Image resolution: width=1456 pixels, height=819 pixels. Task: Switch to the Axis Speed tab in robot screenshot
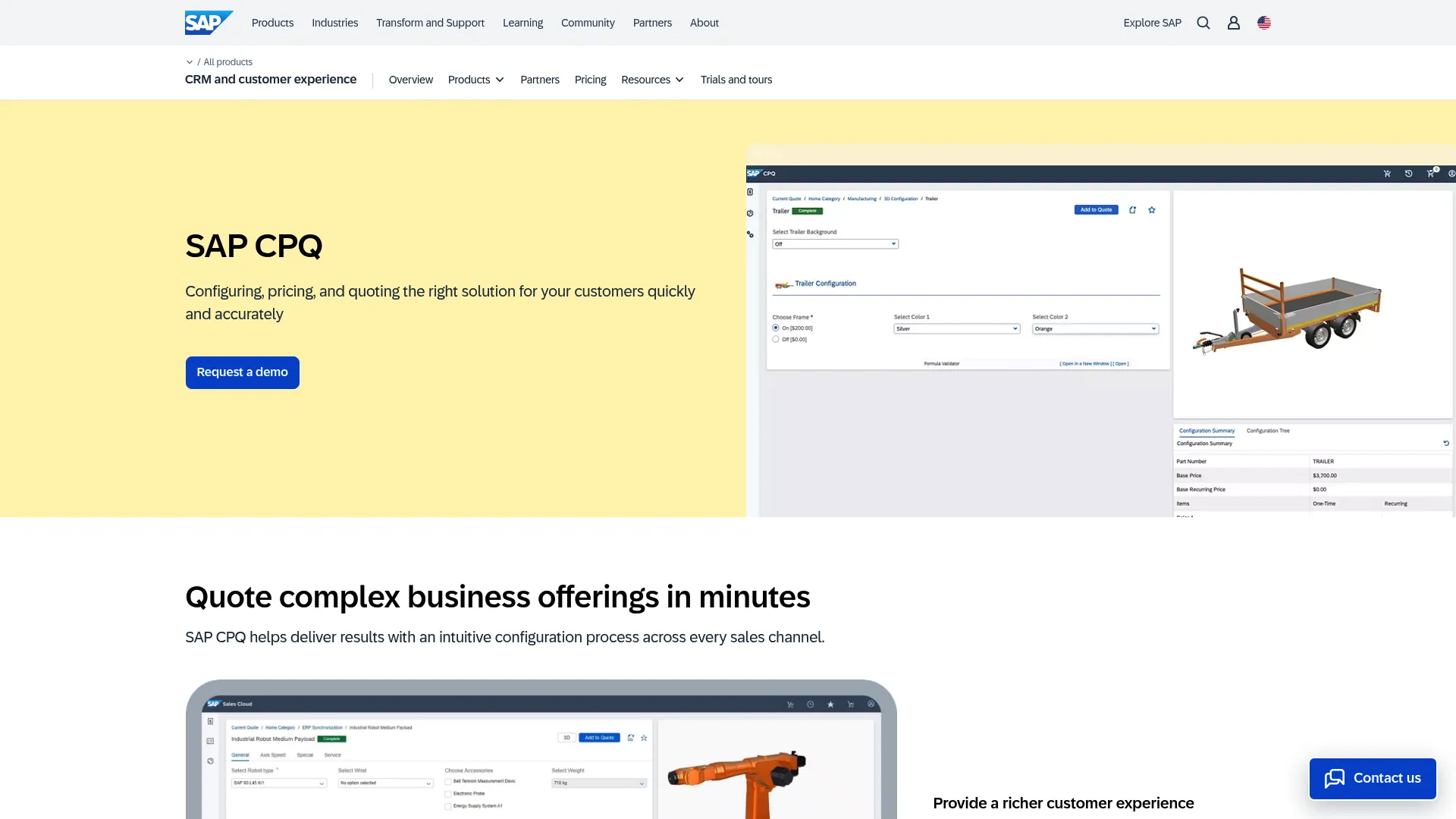coord(273,755)
